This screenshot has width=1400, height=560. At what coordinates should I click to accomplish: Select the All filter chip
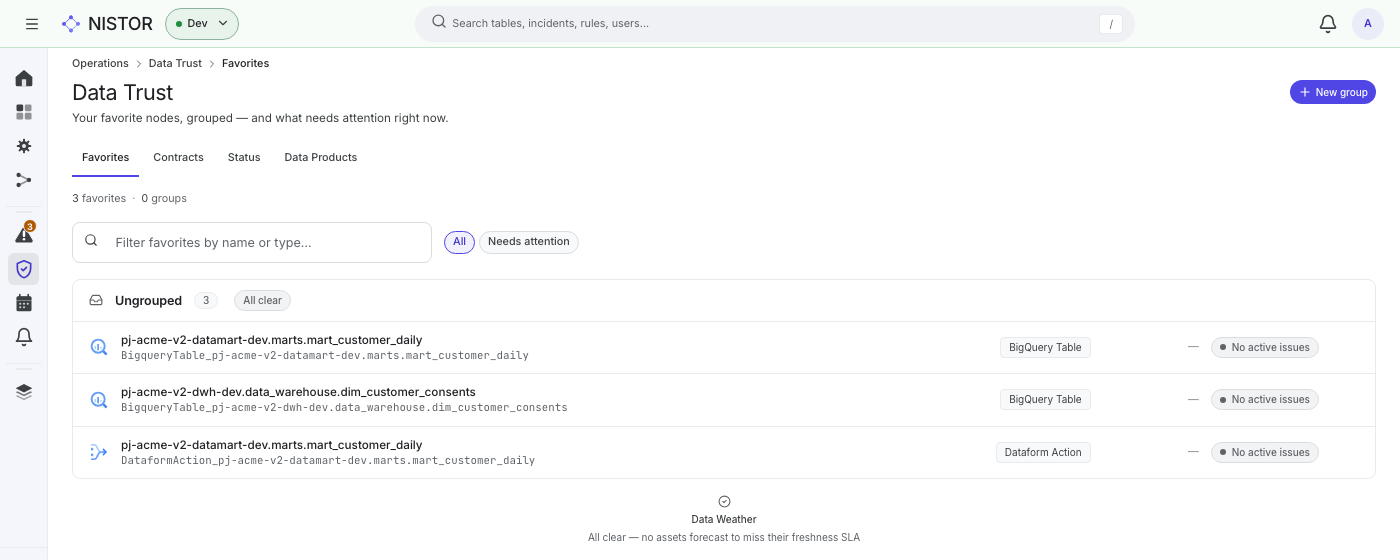(x=459, y=242)
